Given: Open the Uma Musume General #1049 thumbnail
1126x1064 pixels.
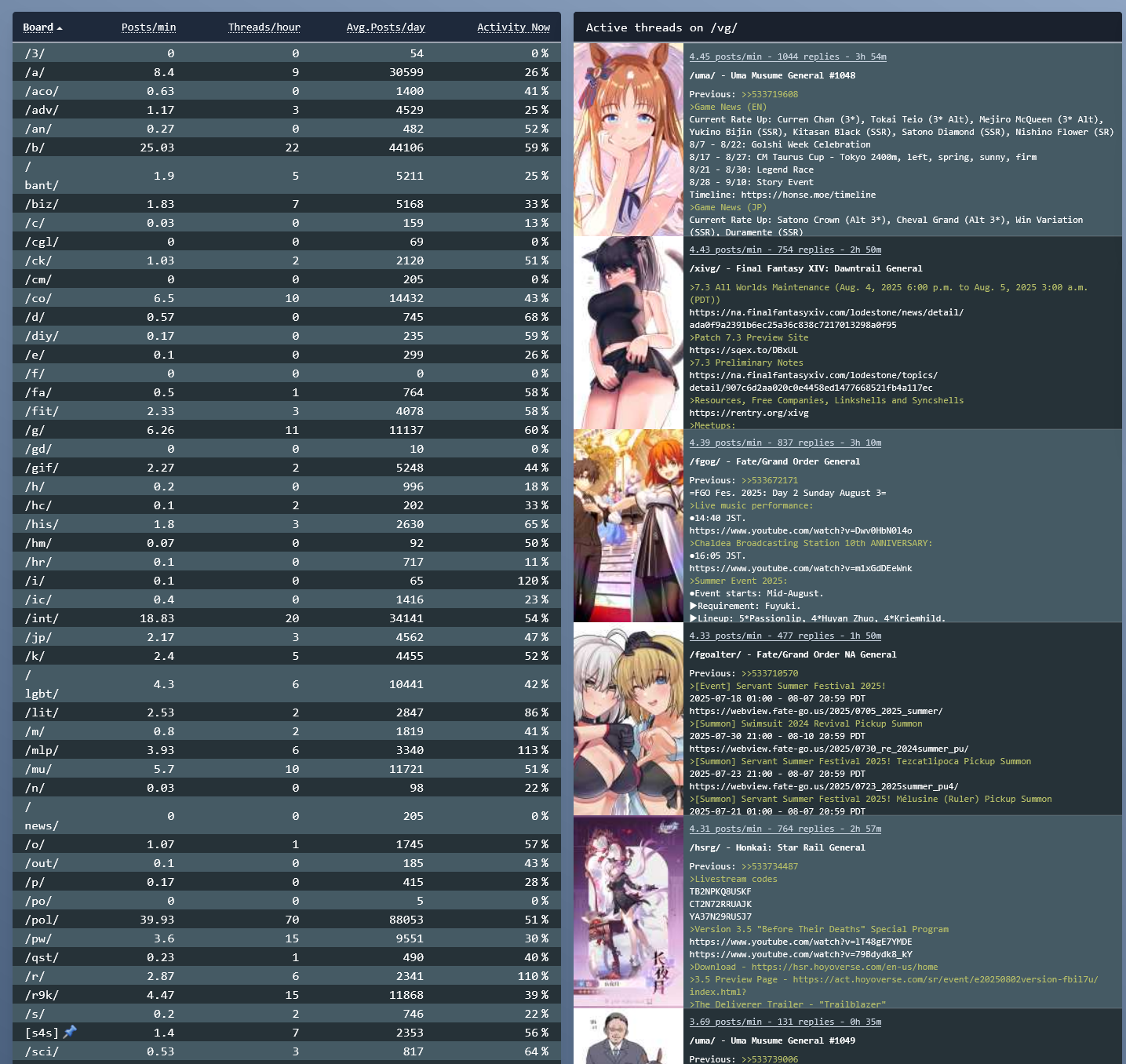Looking at the screenshot, I should click(629, 1037).
